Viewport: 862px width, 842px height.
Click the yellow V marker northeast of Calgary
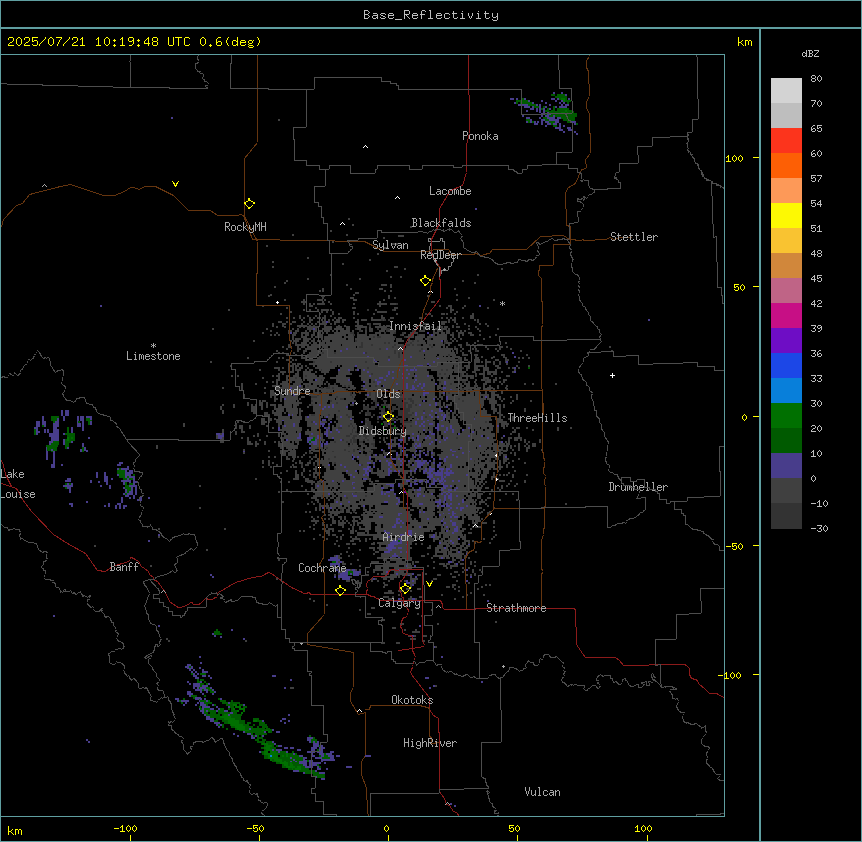click(429, 584)
